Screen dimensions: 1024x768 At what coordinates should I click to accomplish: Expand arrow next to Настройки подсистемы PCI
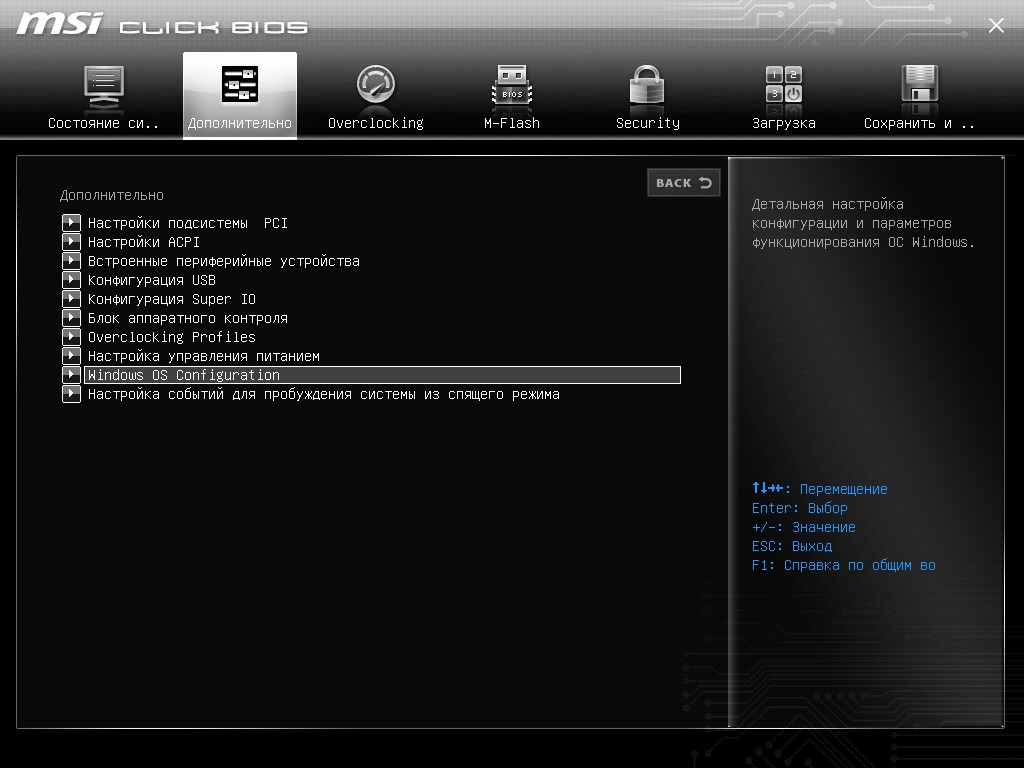[71, 223]
